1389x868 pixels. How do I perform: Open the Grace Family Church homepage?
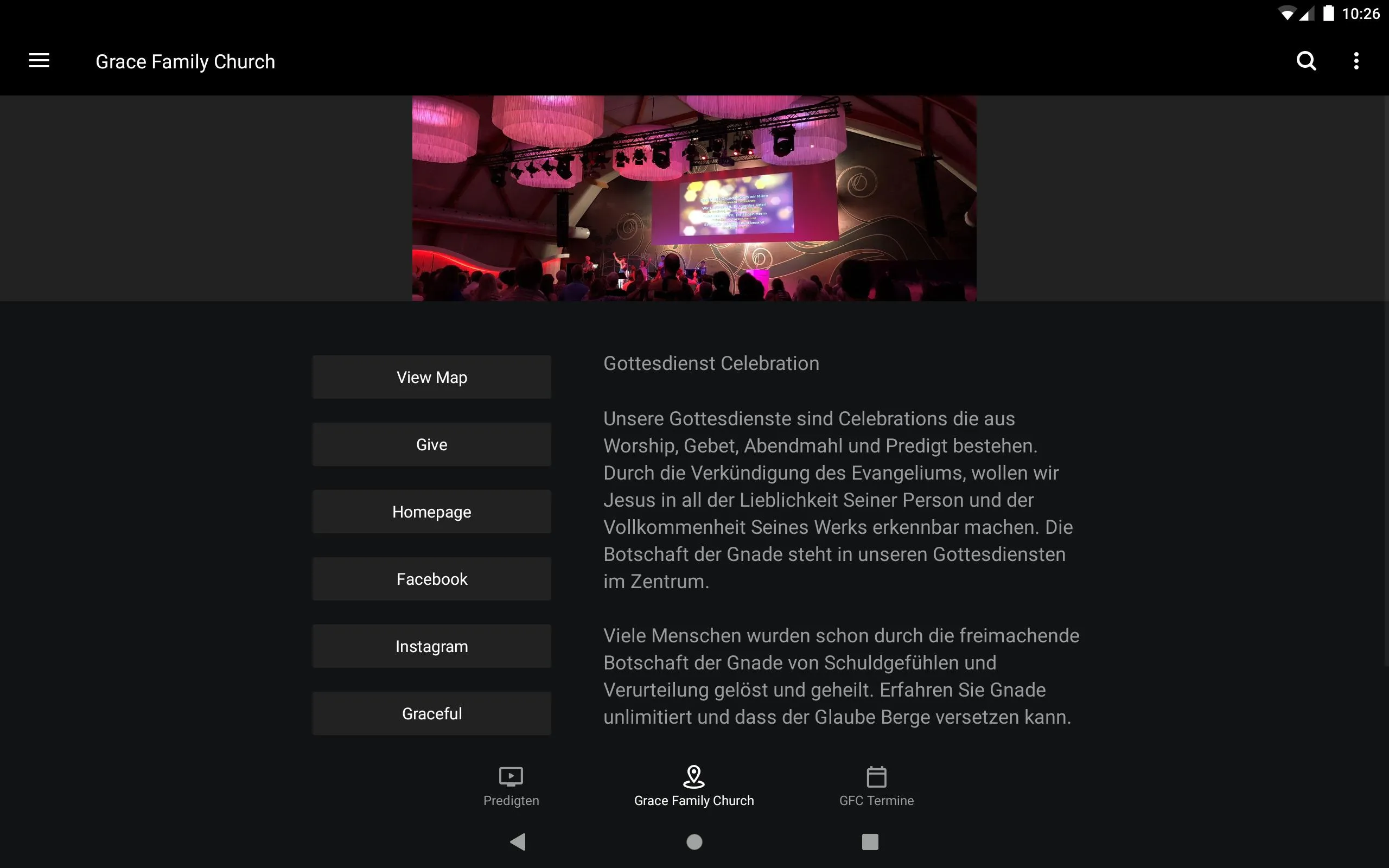pos(432,511)
